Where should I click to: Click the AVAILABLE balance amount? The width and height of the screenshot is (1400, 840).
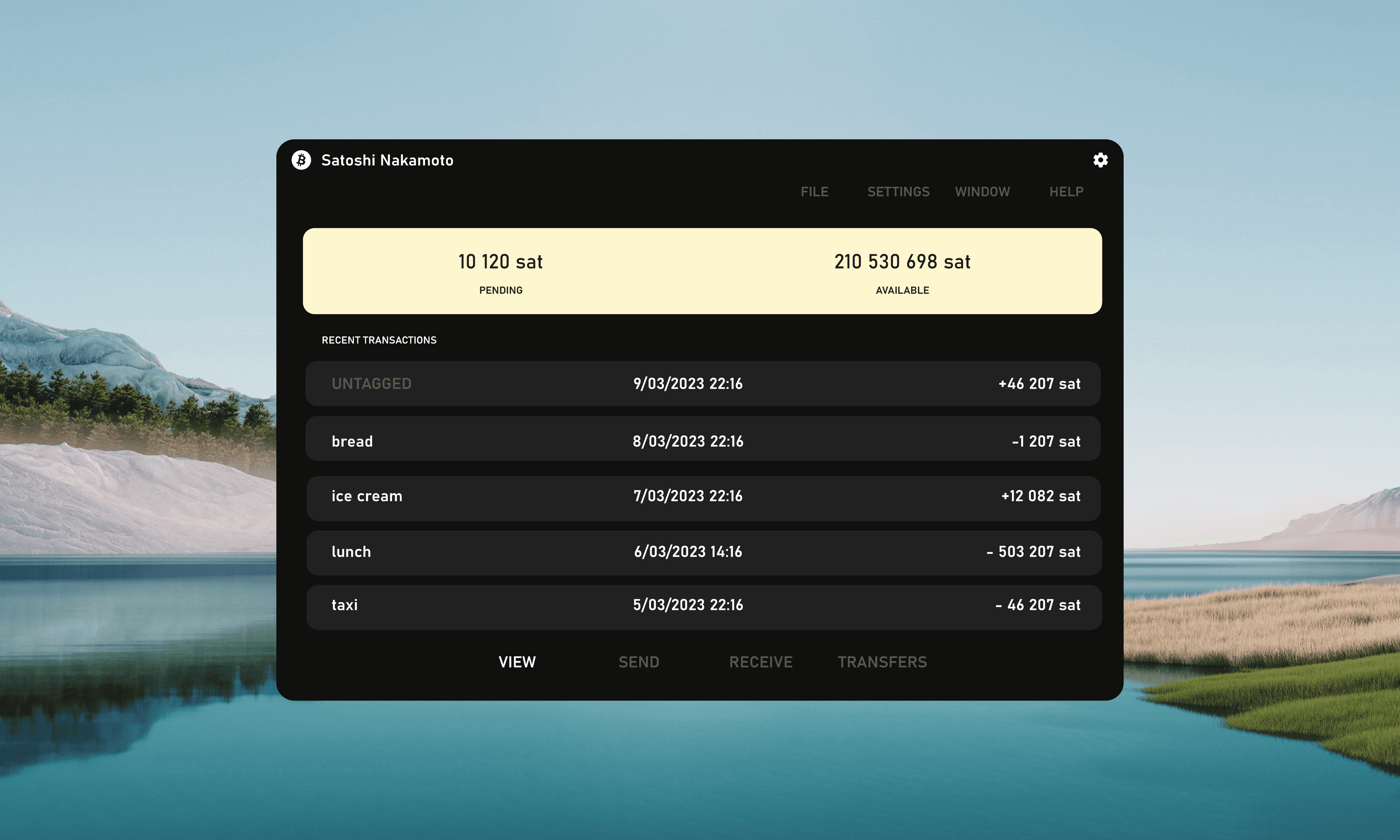point(902,261)
